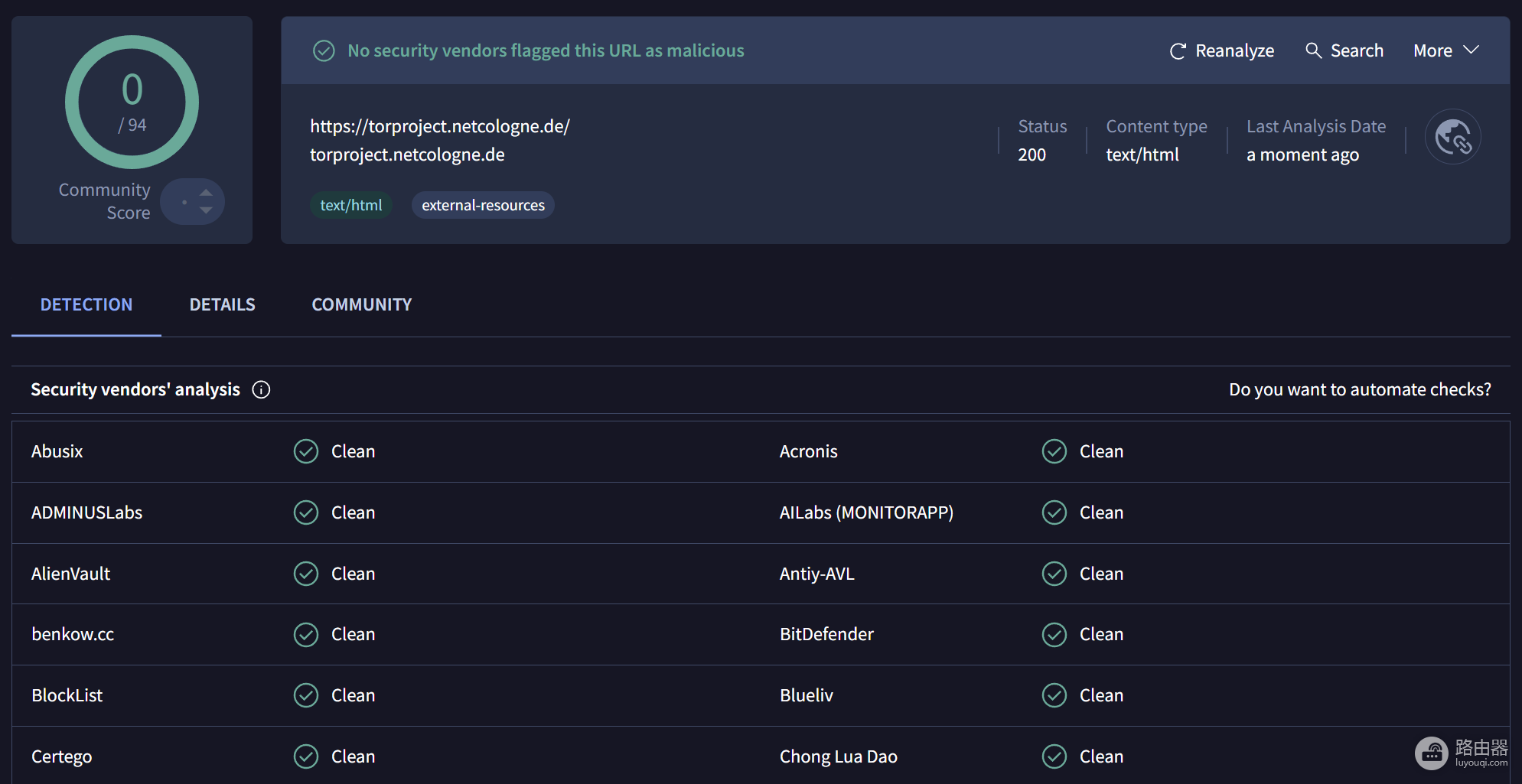Click the Search button label

tap(1357, 50)
